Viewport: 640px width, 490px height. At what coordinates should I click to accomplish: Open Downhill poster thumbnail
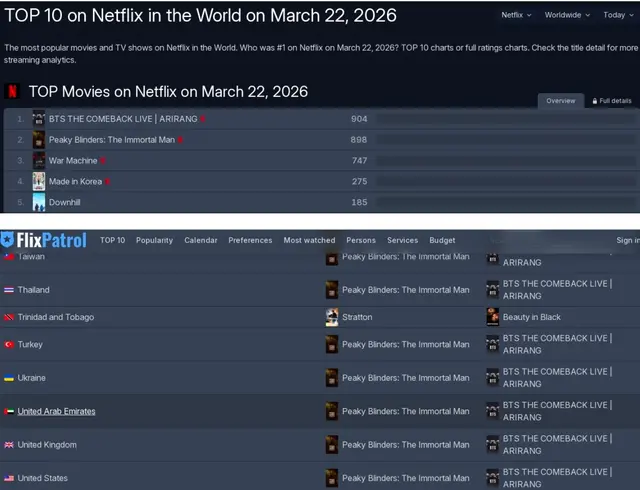(x=39, y=202)
